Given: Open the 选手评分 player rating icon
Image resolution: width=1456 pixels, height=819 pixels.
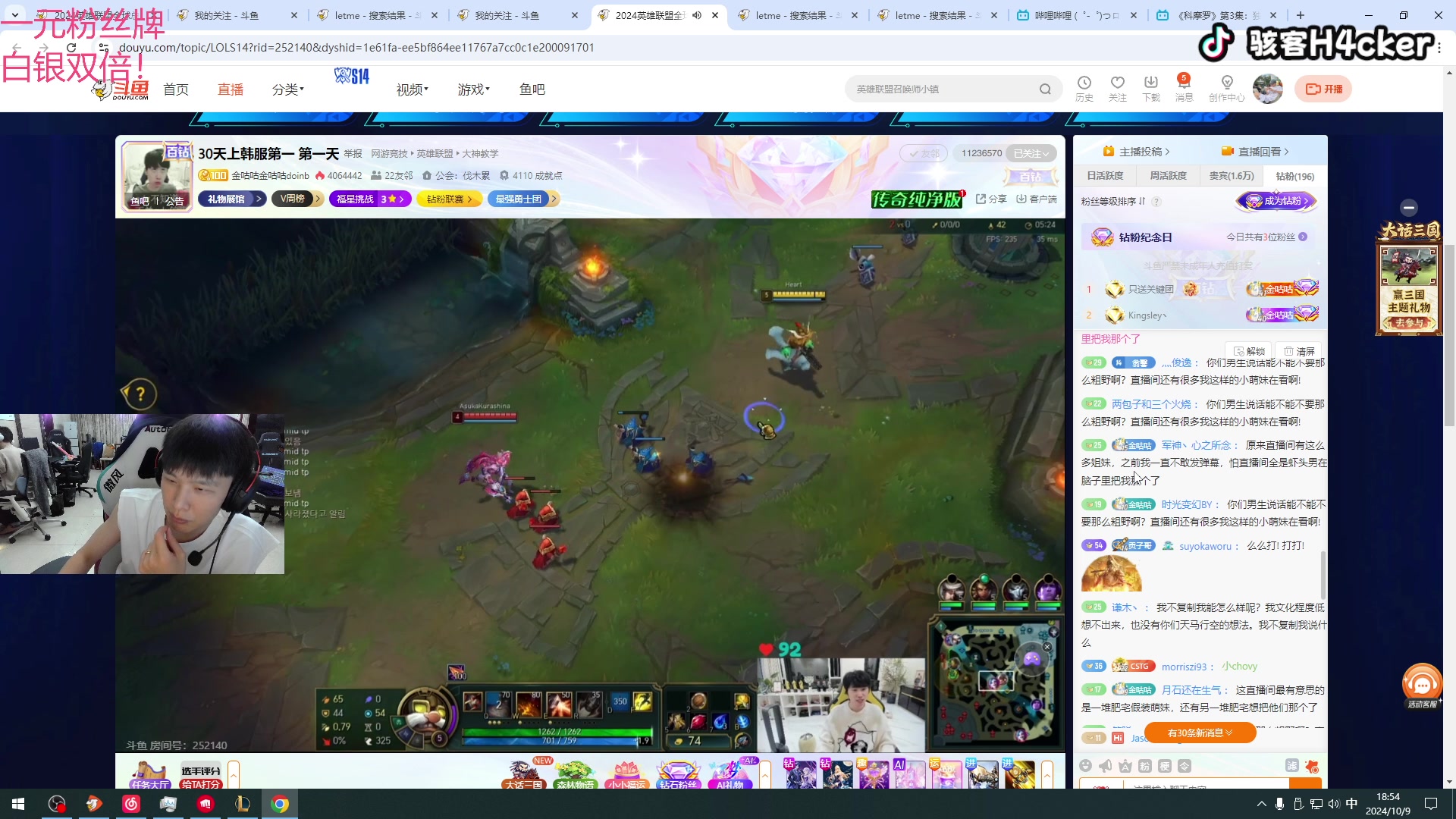Looking at the screenshot, I should [201, 775].
